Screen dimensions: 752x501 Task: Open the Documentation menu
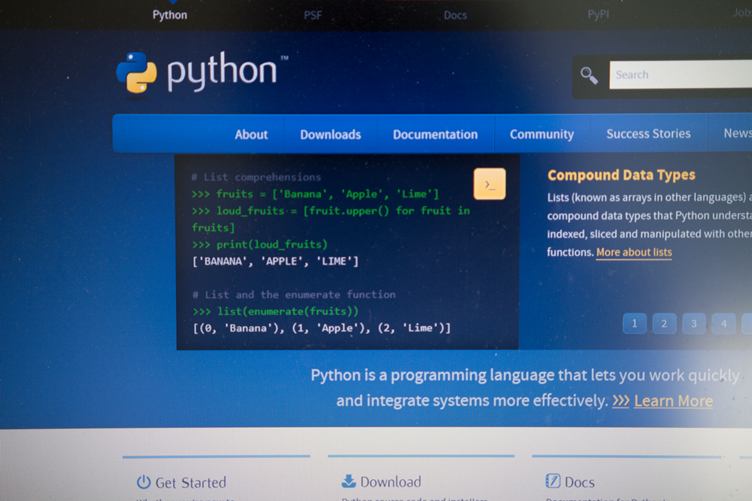click(x=435, y=135)
